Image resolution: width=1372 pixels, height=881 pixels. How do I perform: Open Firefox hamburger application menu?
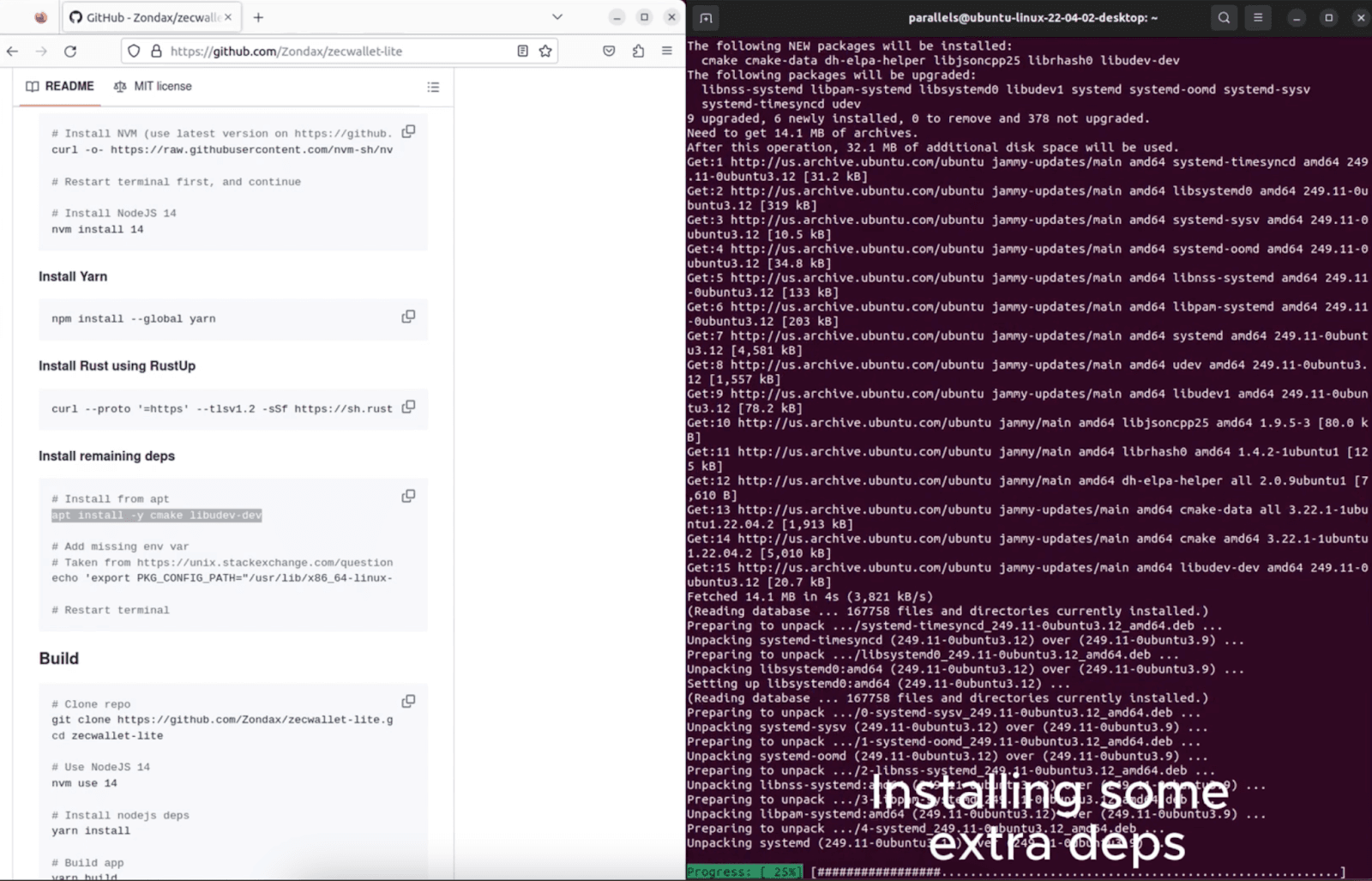pyautogui.click(x=666, y=51)
